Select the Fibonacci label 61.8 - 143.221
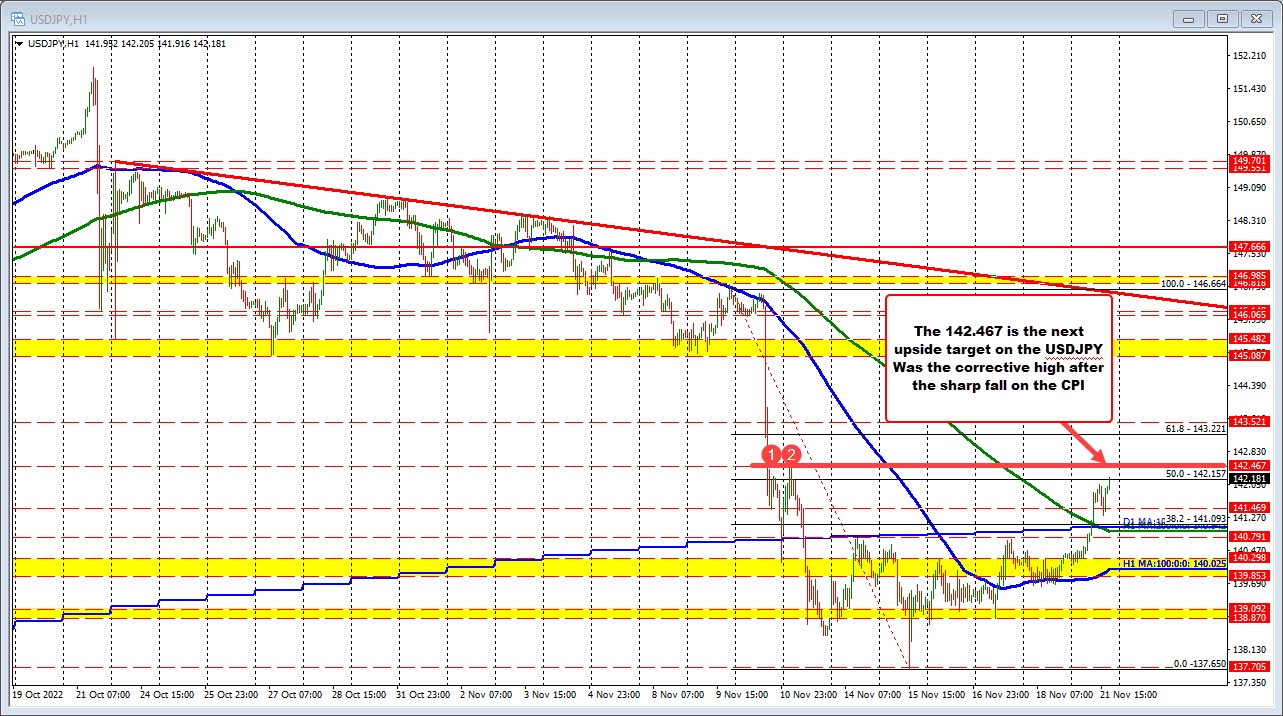Image resolution: width=1283 pixels, height=716 pixels. pyautogui.click(x=1196, y=428)
